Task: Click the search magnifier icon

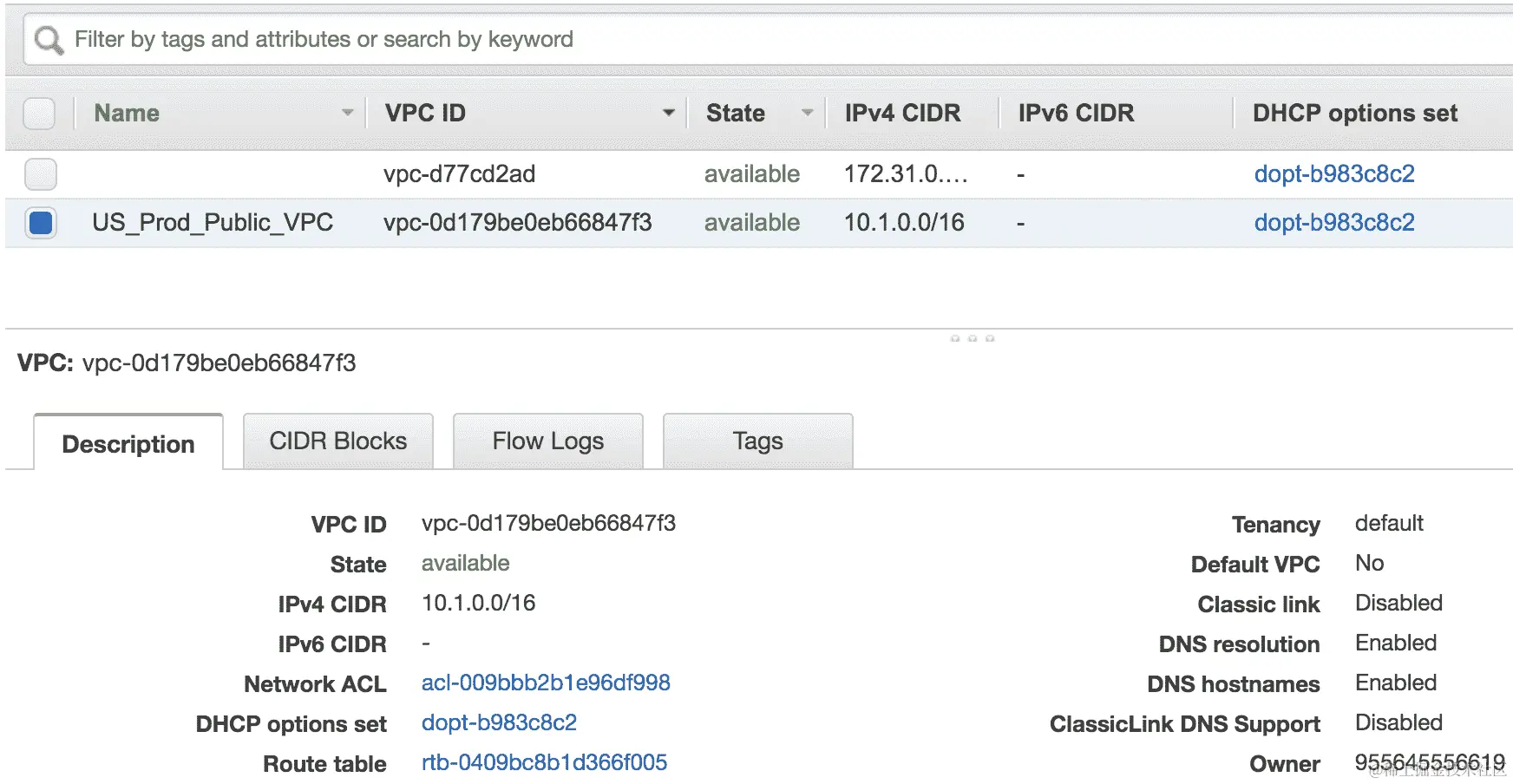Action: 49,40
